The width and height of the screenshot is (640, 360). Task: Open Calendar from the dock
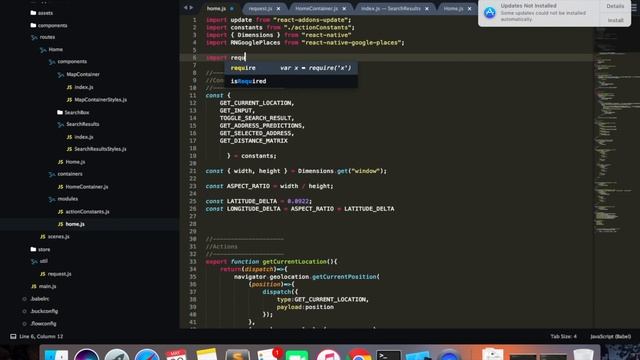click(176, 355)
